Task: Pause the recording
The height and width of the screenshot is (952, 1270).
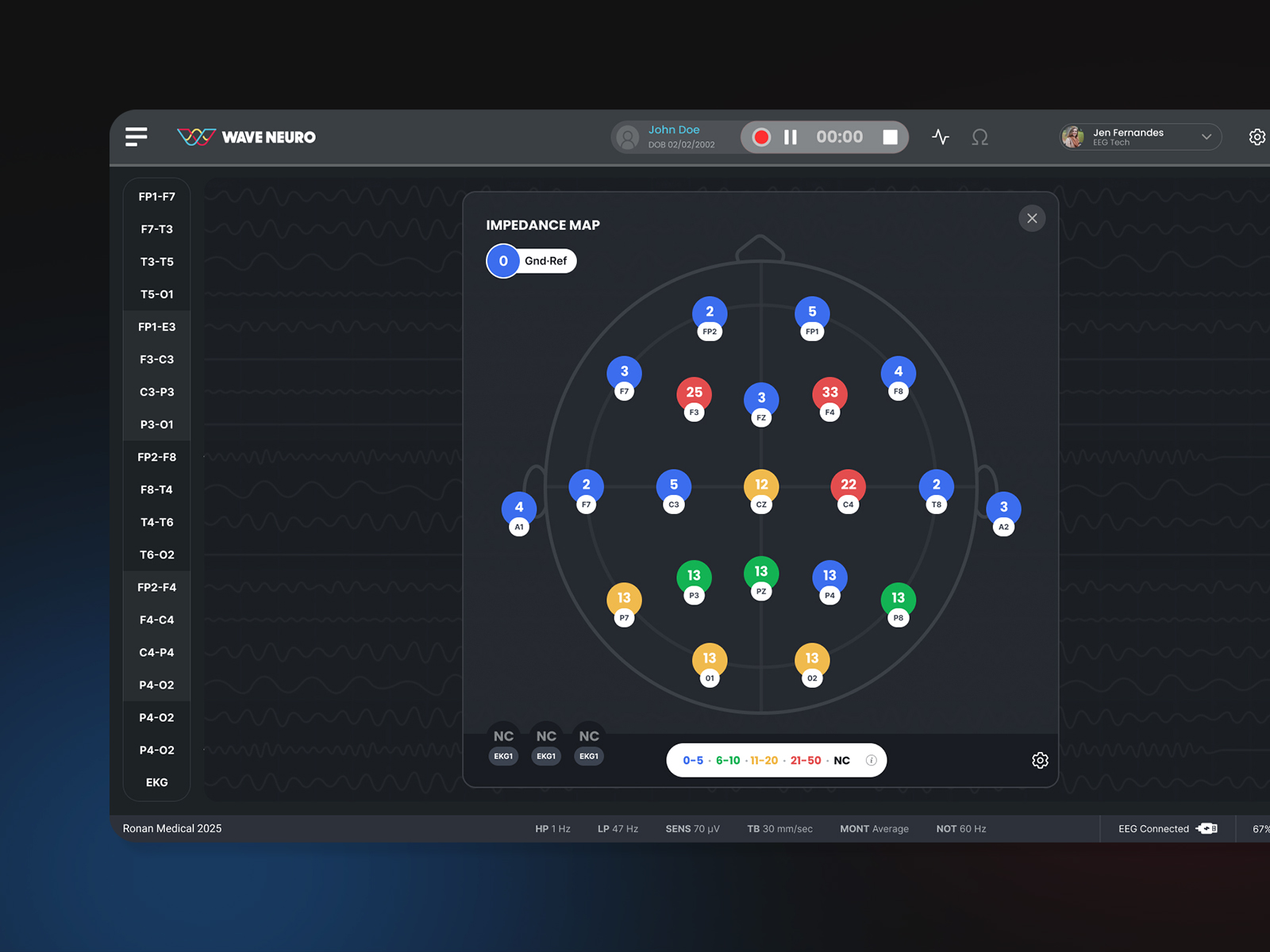Action: 791,137
